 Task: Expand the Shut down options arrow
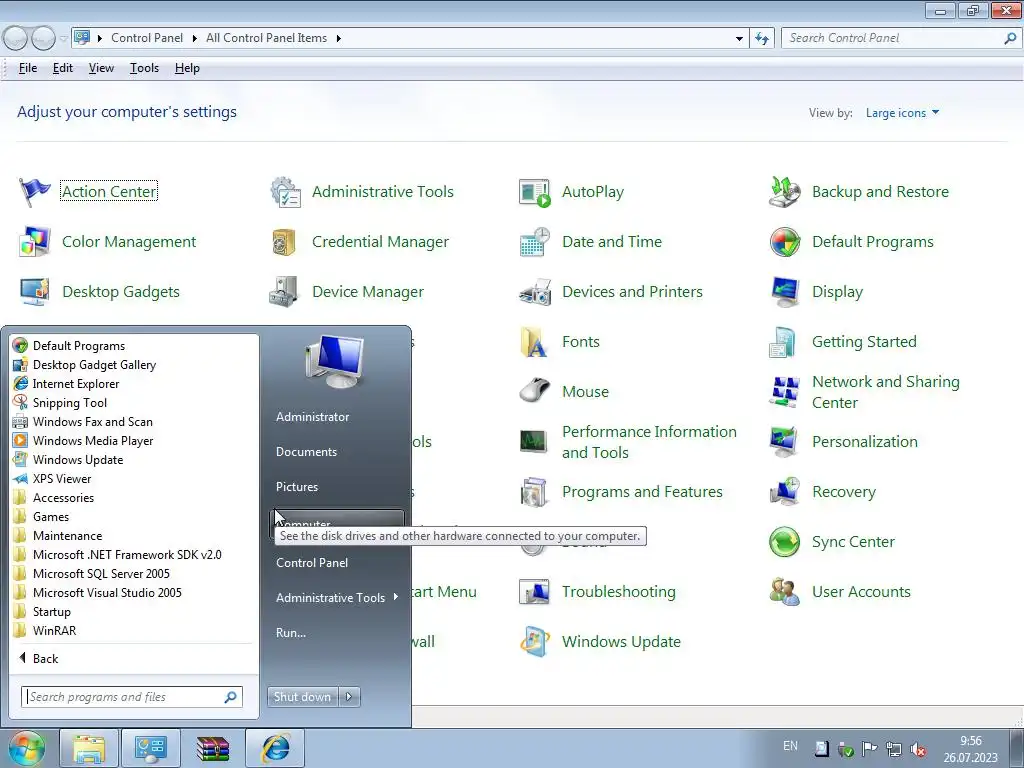pyautogui.click(x=349, y=697)
